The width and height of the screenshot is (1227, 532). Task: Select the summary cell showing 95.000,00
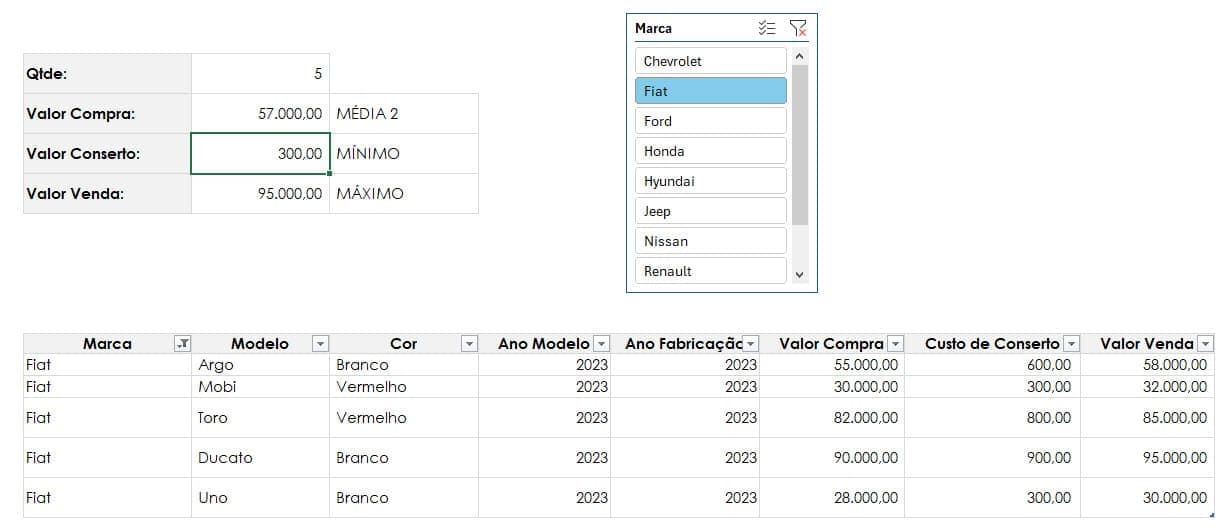[x=260, y=194]
